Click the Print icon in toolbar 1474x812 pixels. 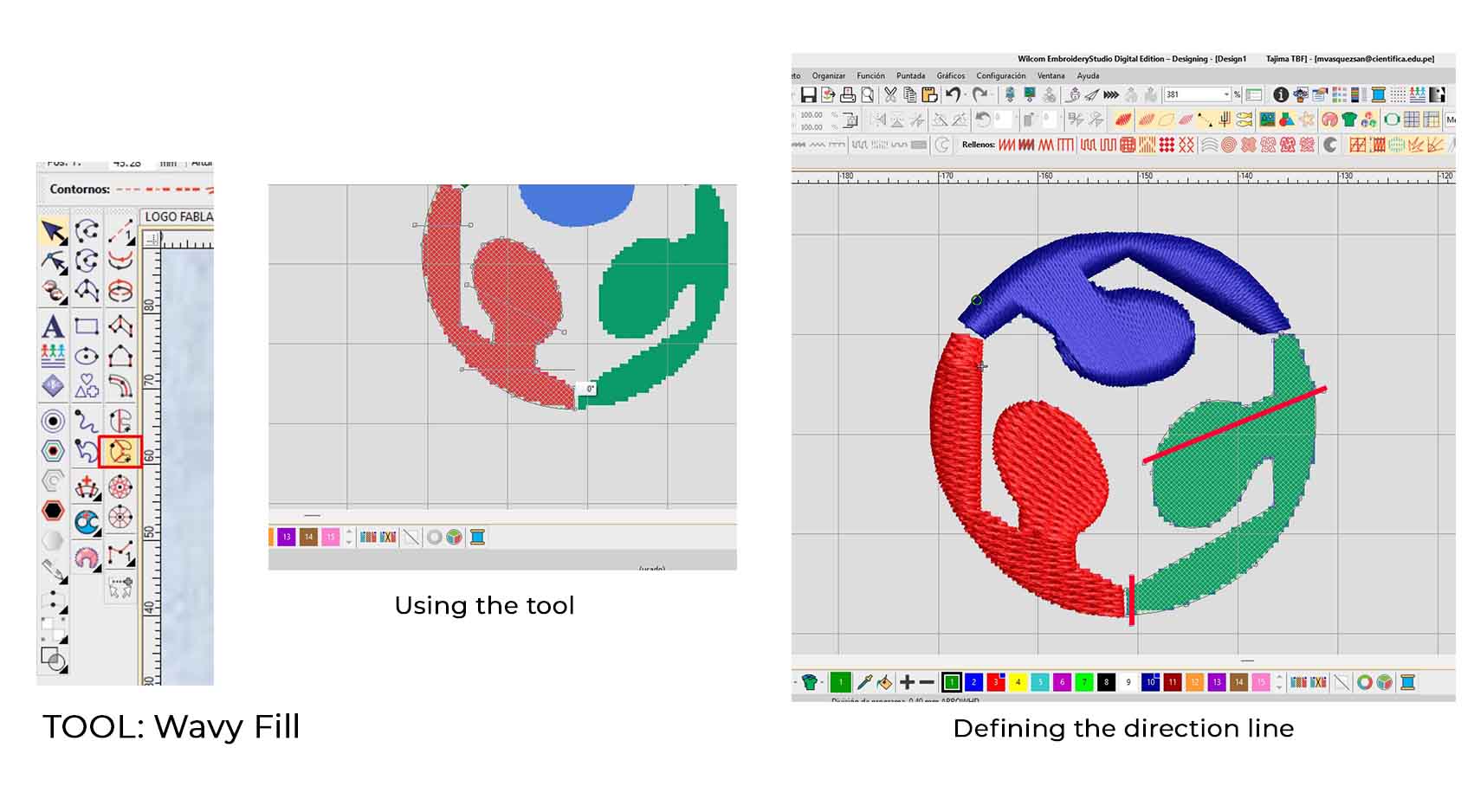[848, 95]
